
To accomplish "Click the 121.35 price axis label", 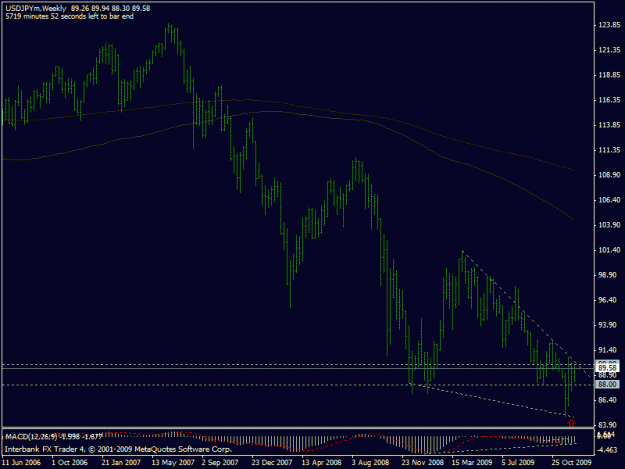I will (609, 50).
